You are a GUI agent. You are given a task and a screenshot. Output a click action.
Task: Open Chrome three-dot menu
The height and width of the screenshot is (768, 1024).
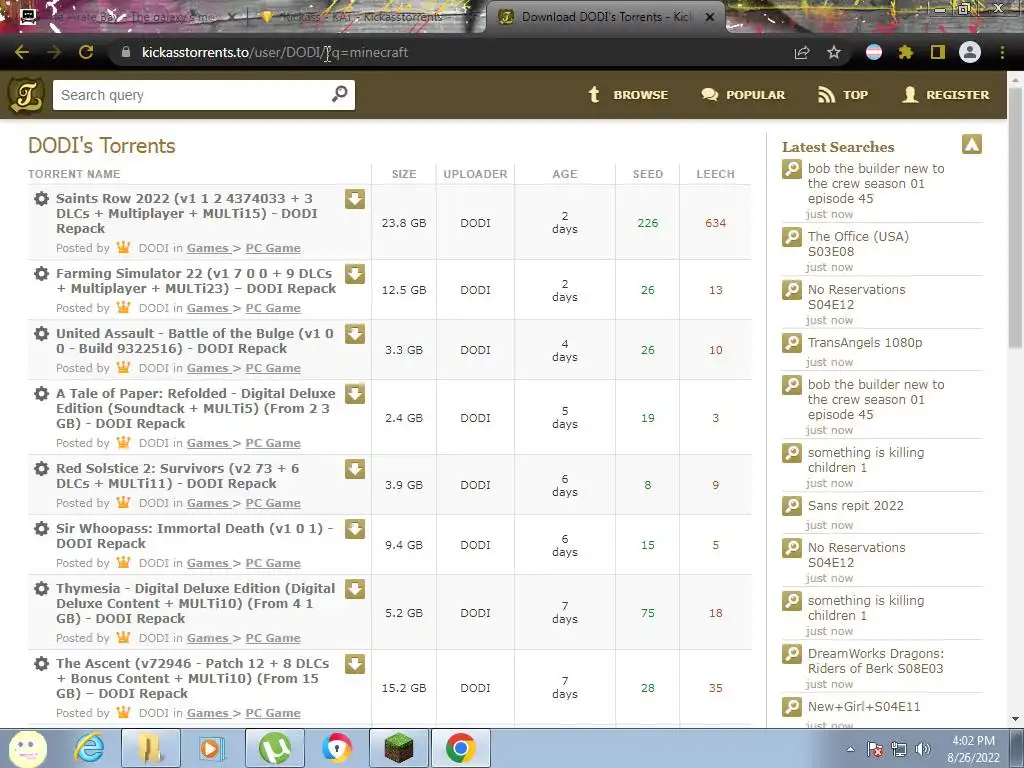pyautogui.click(x=1002, y=52)
